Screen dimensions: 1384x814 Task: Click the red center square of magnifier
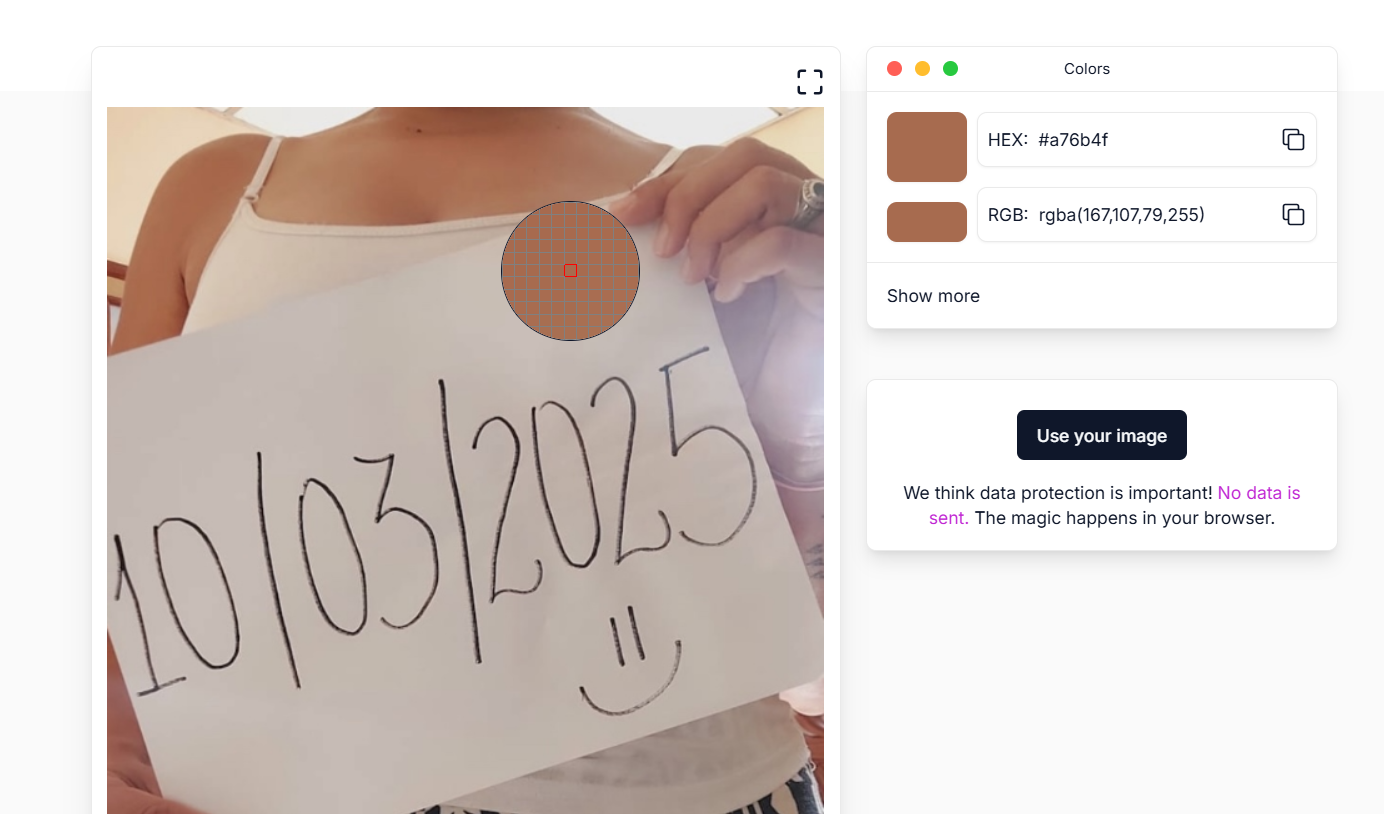pyautogui.click(x=570, y=270)
